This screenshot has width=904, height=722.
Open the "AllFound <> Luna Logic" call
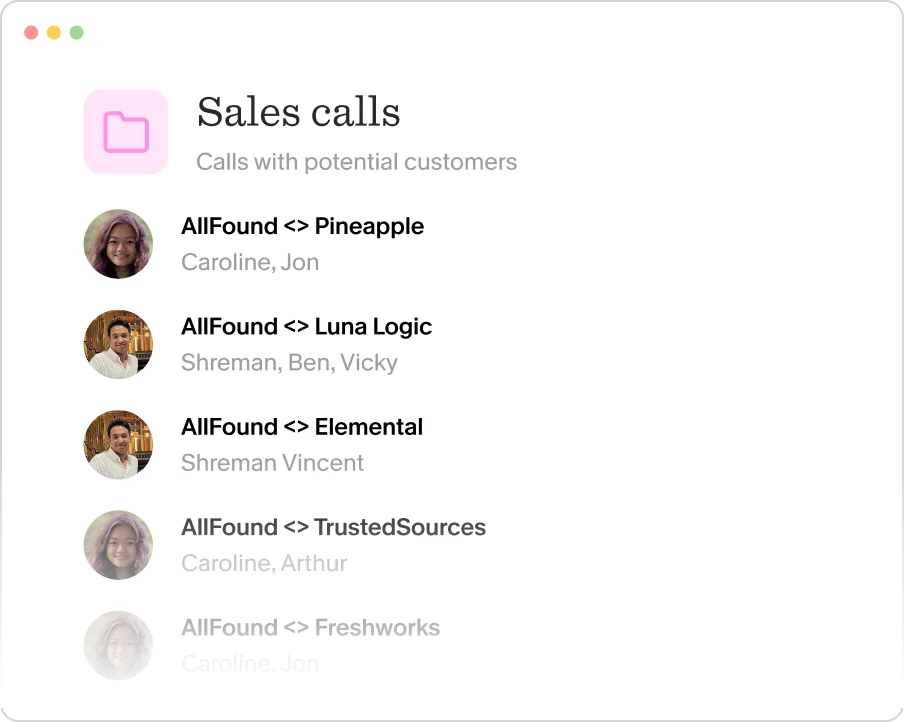pyautogui.click(x=306, y=326)
